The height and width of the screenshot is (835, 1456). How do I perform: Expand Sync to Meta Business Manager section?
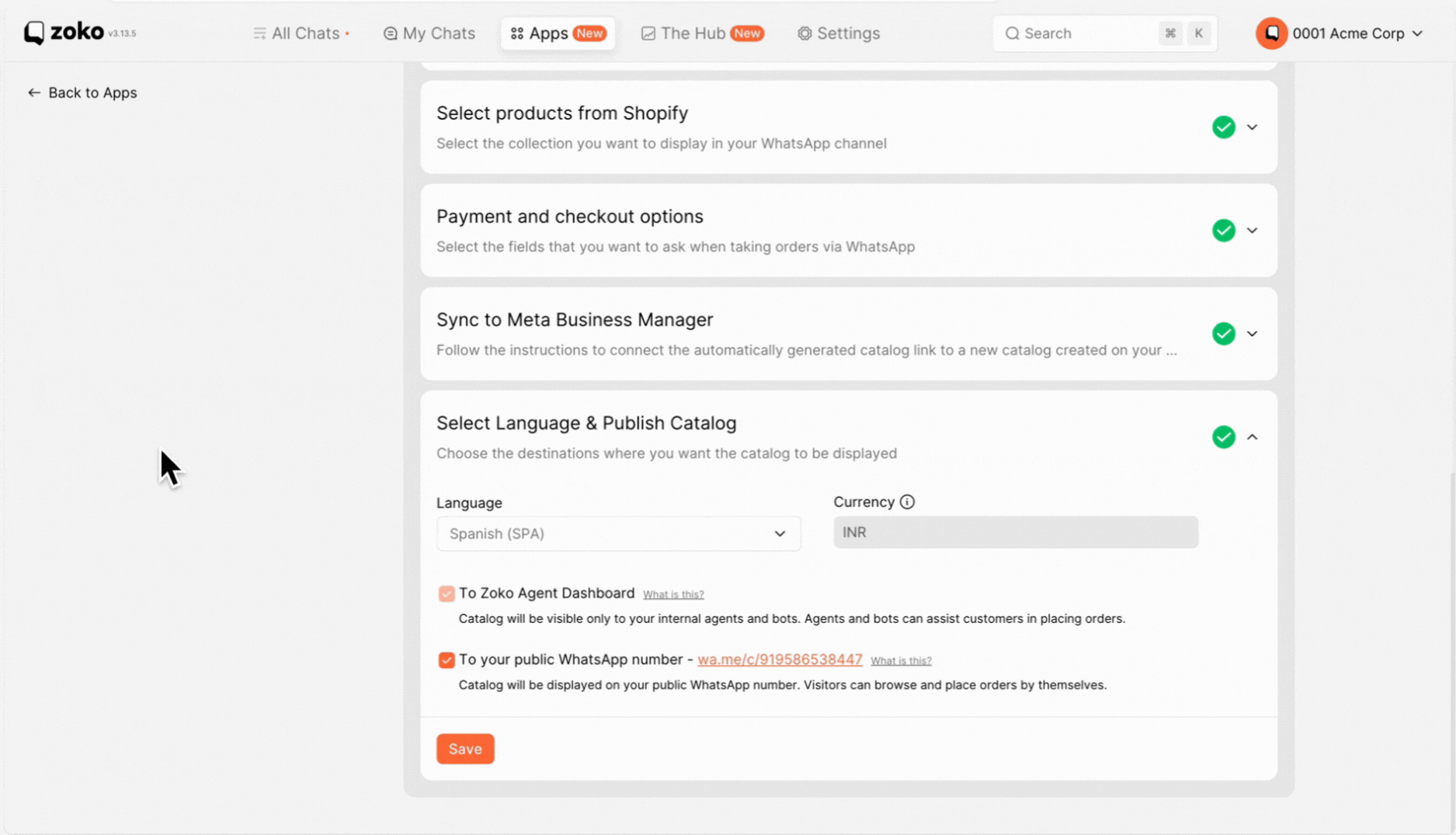(1252, 333)
